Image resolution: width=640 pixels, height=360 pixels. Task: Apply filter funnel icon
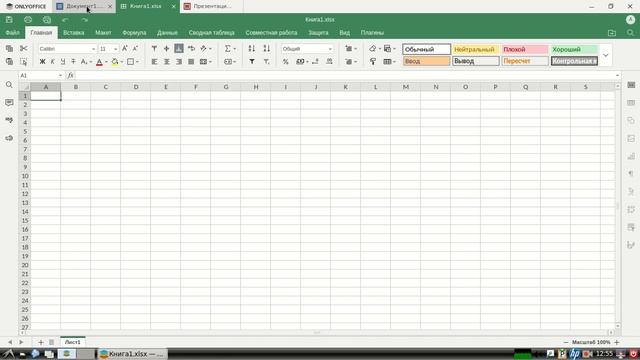coord(252,62)
